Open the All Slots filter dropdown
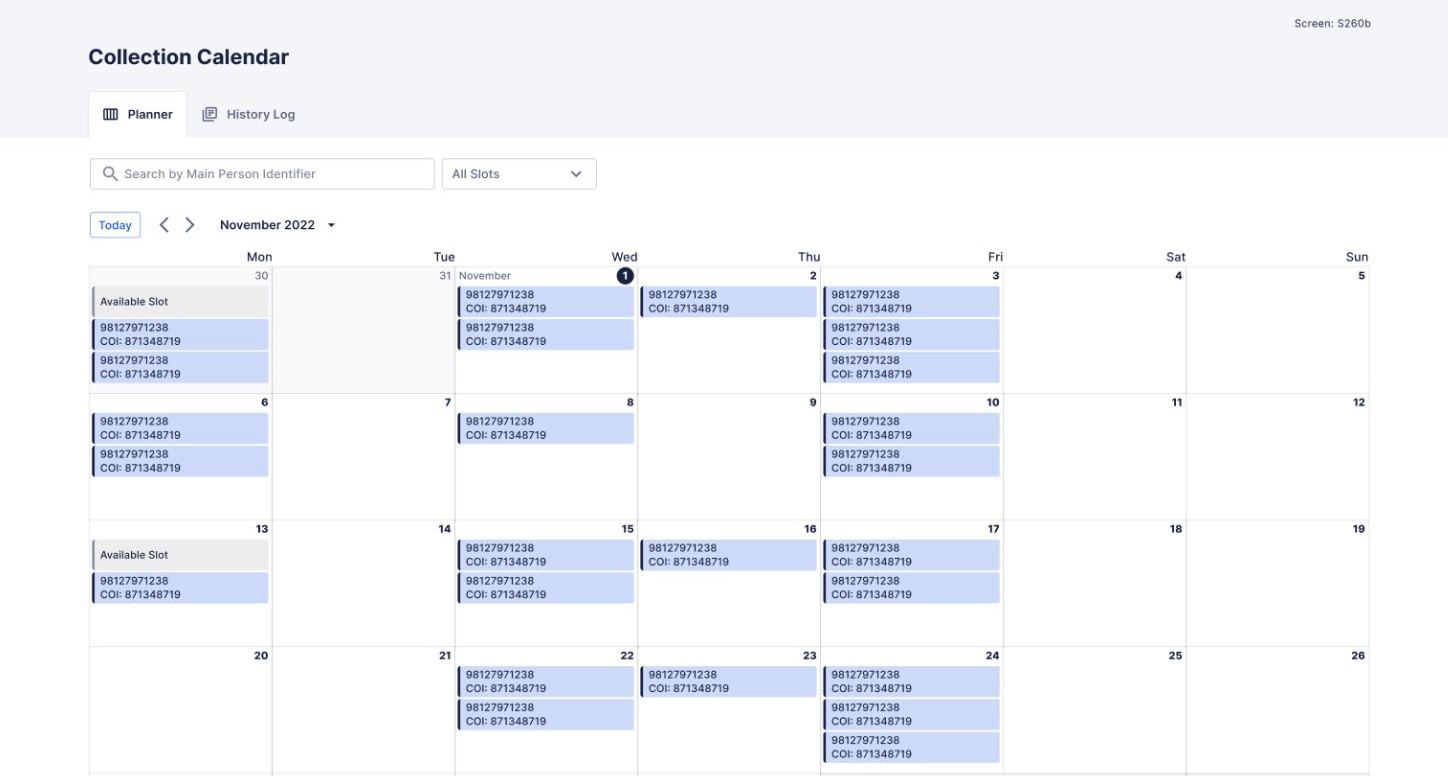 (518, 173)
